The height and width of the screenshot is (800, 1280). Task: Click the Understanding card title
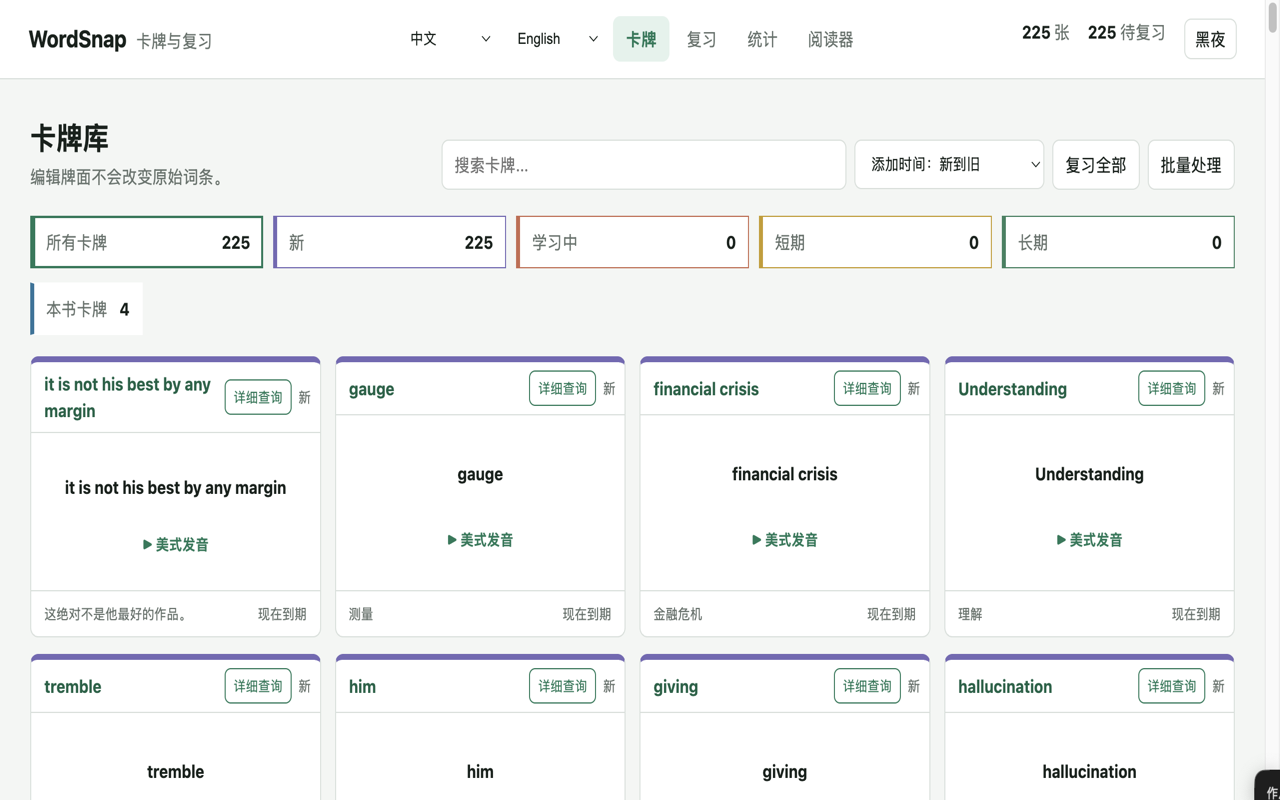(1012, 389)
